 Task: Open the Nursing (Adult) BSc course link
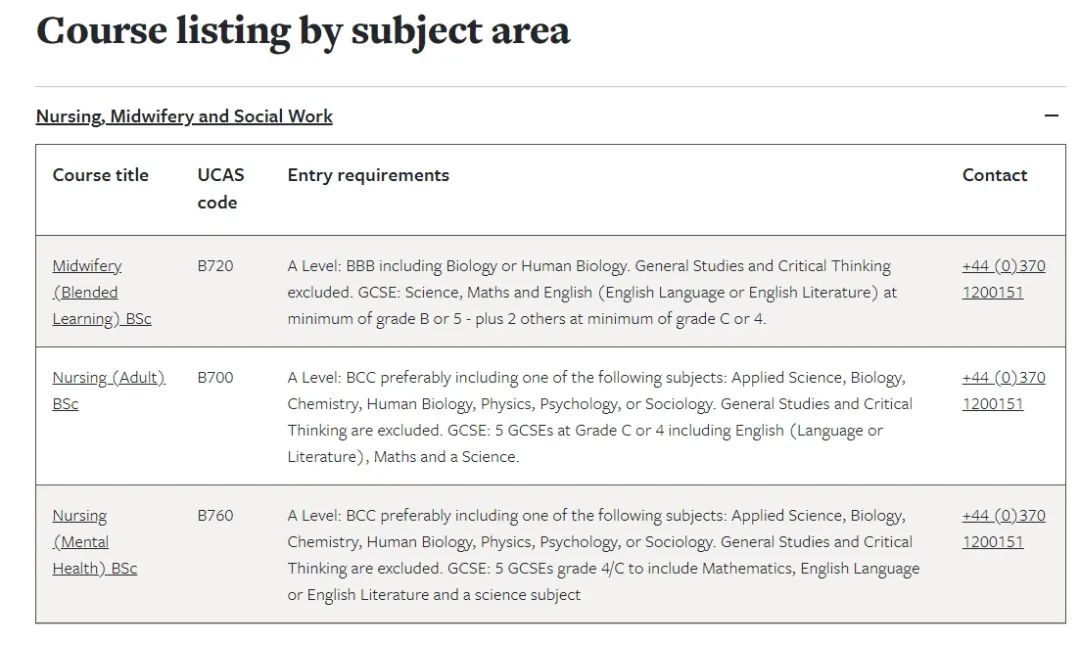109,391
